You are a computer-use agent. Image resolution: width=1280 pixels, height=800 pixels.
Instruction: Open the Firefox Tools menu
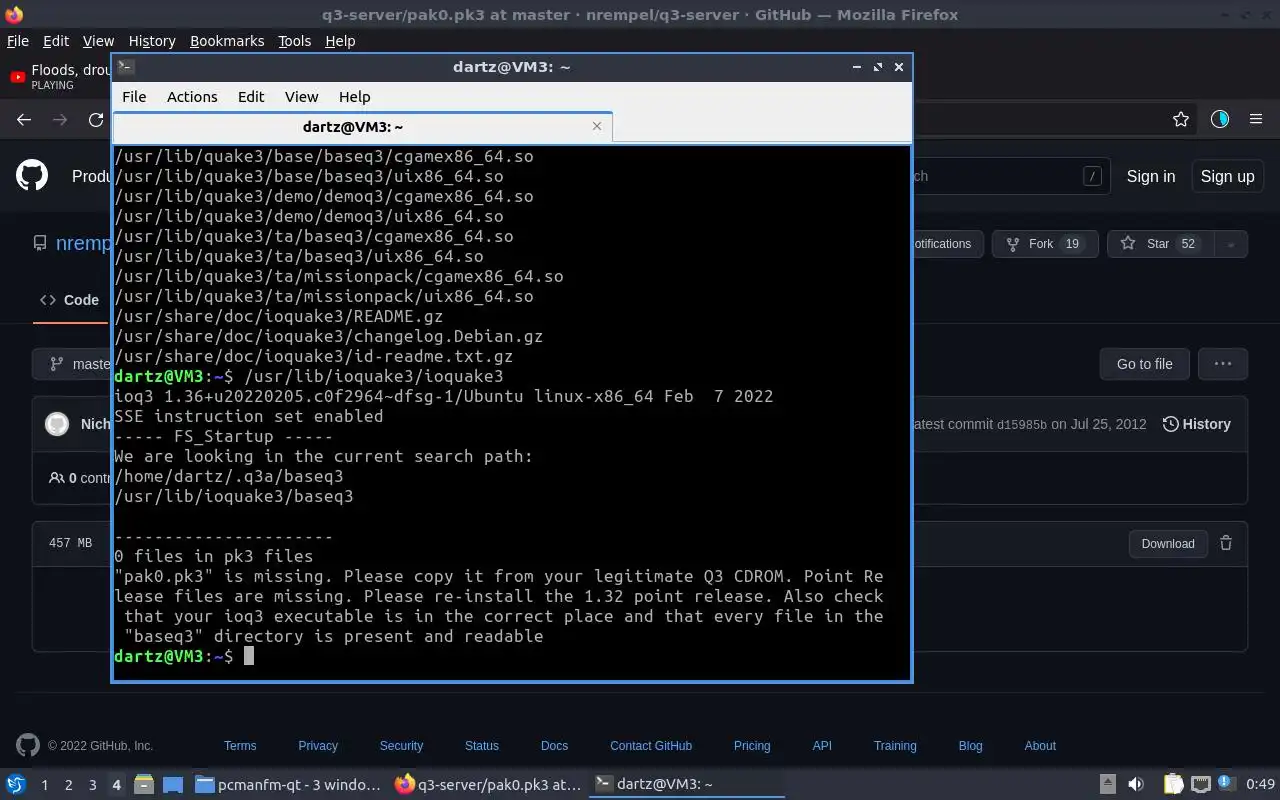(x=294, y=41)
